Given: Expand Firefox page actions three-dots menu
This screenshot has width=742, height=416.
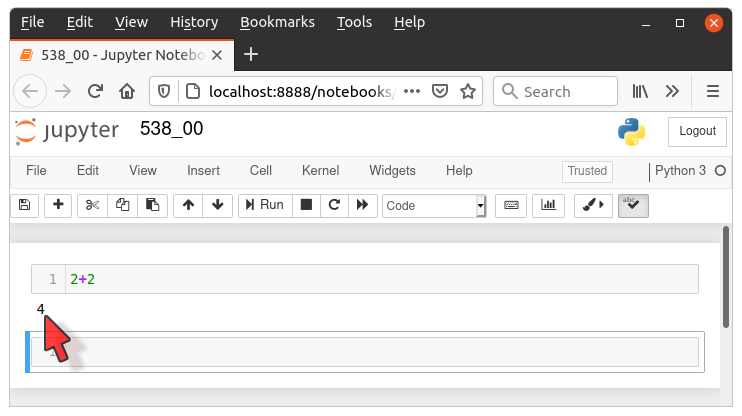Looking at the screenshot, I should coord(412,91).
